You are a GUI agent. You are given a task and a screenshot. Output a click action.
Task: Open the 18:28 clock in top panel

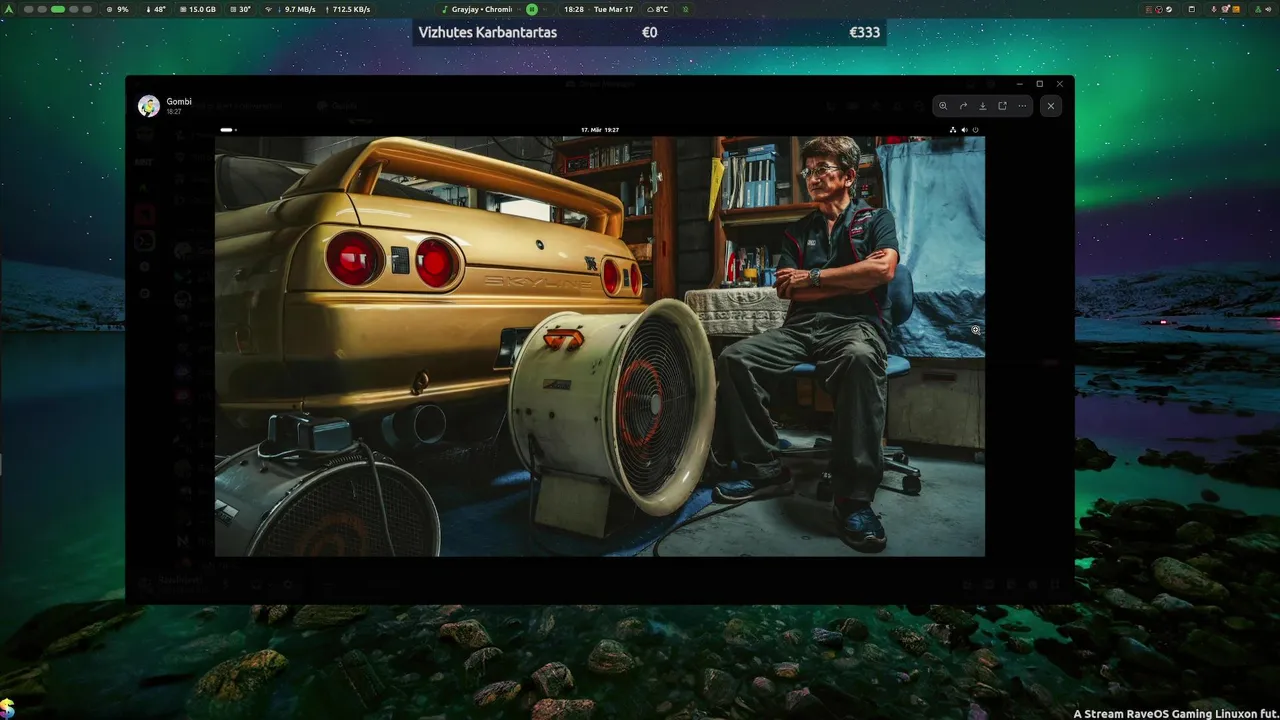click(x=574, y=9)
